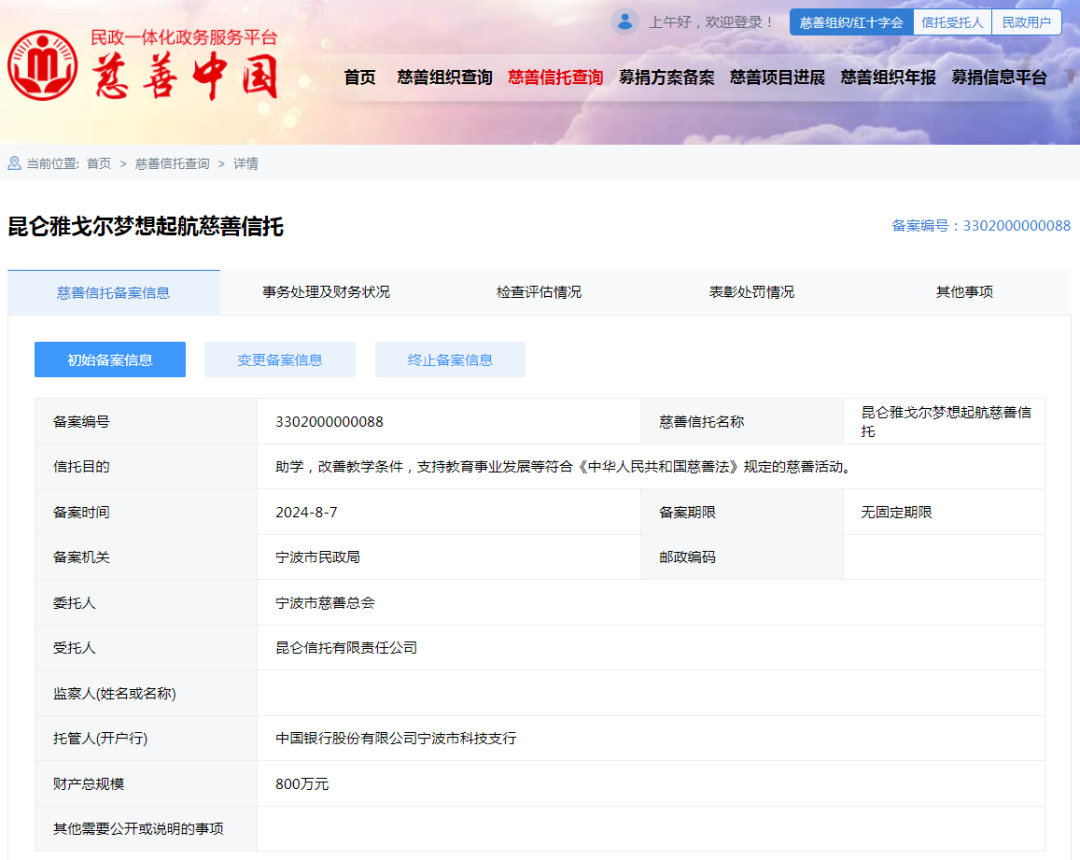Image resolution: width=1080 pixels, height=860 pixels.
Task: Show the 变更备案信息 section
Action: pos(280,360)
